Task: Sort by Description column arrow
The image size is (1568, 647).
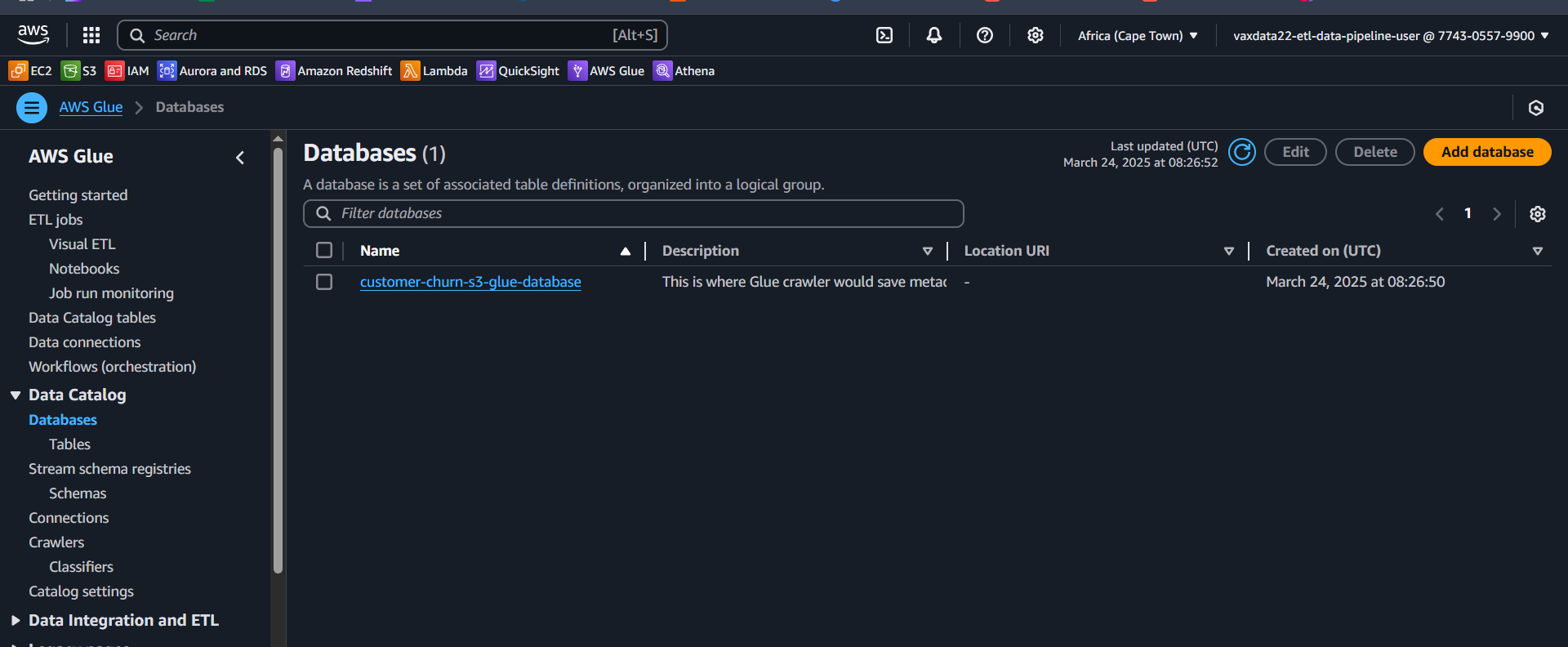Action: (928, 251)
